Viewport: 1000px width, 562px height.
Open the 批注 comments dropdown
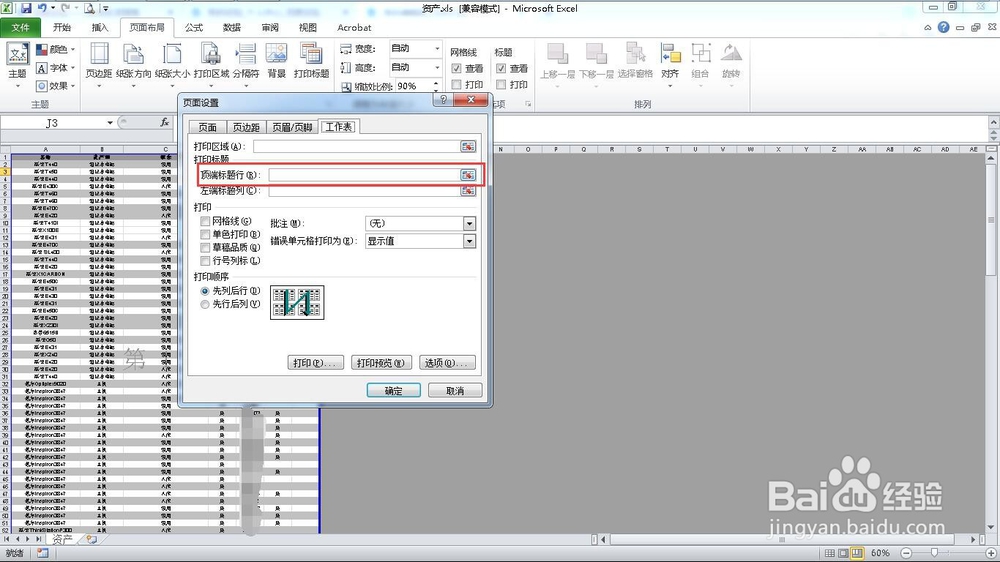click(x=469, y=223)
